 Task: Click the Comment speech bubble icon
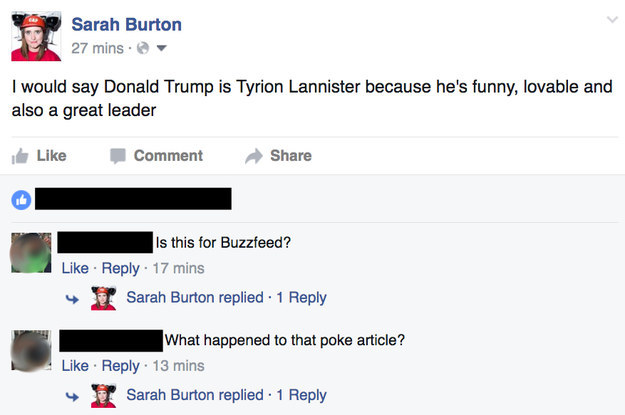(x=117, y=156)
